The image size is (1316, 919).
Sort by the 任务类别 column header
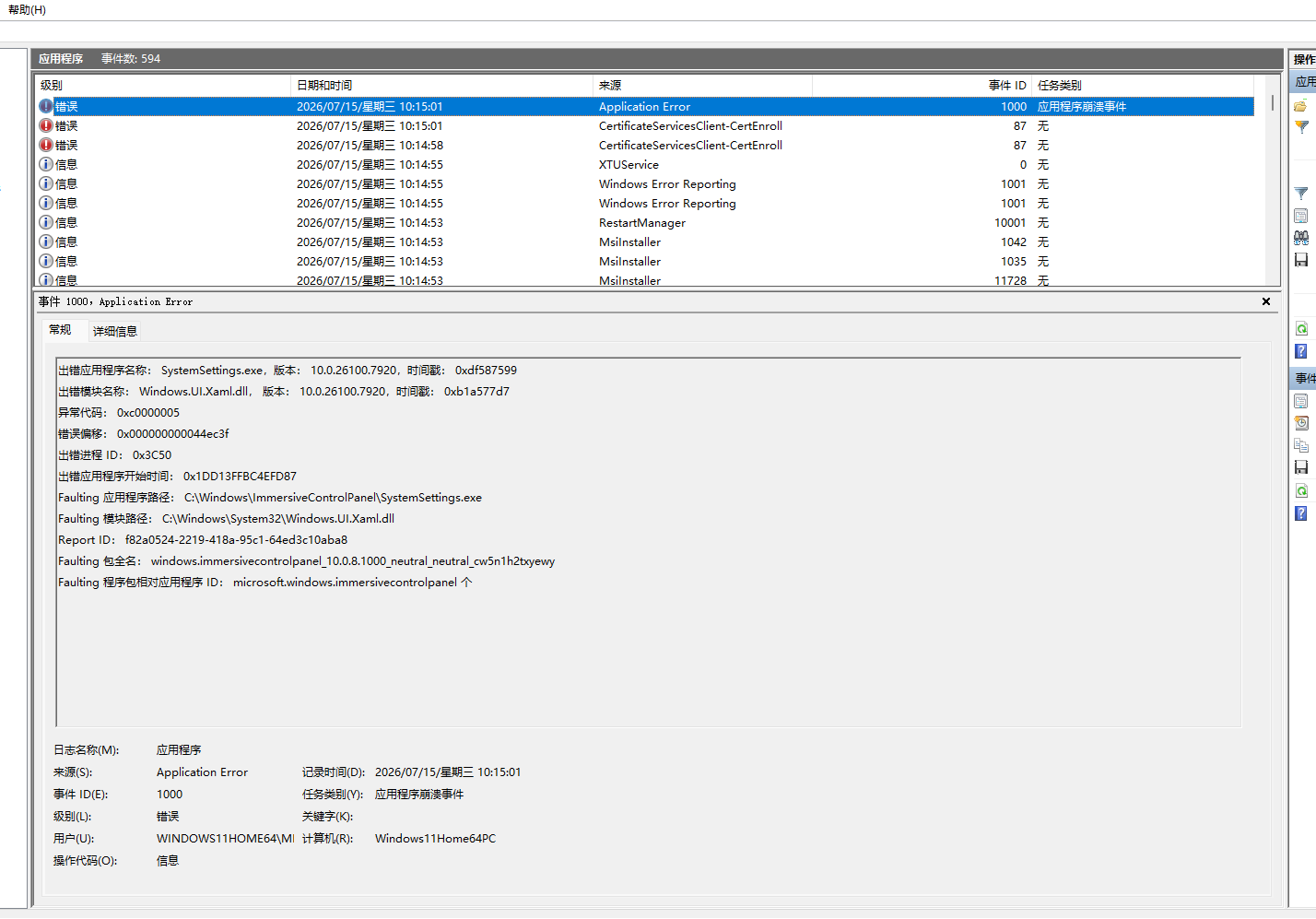pyautogui.click(x=1143, y=85)
